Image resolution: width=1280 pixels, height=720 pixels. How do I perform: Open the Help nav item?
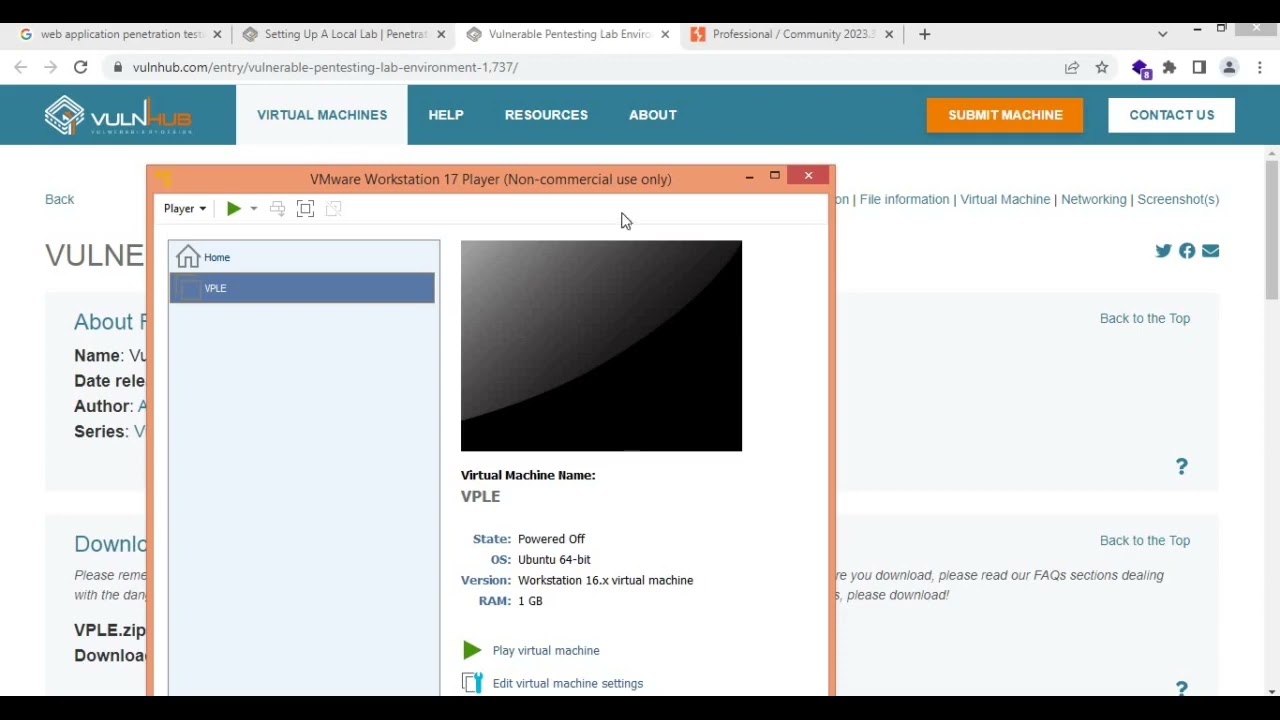446,115
